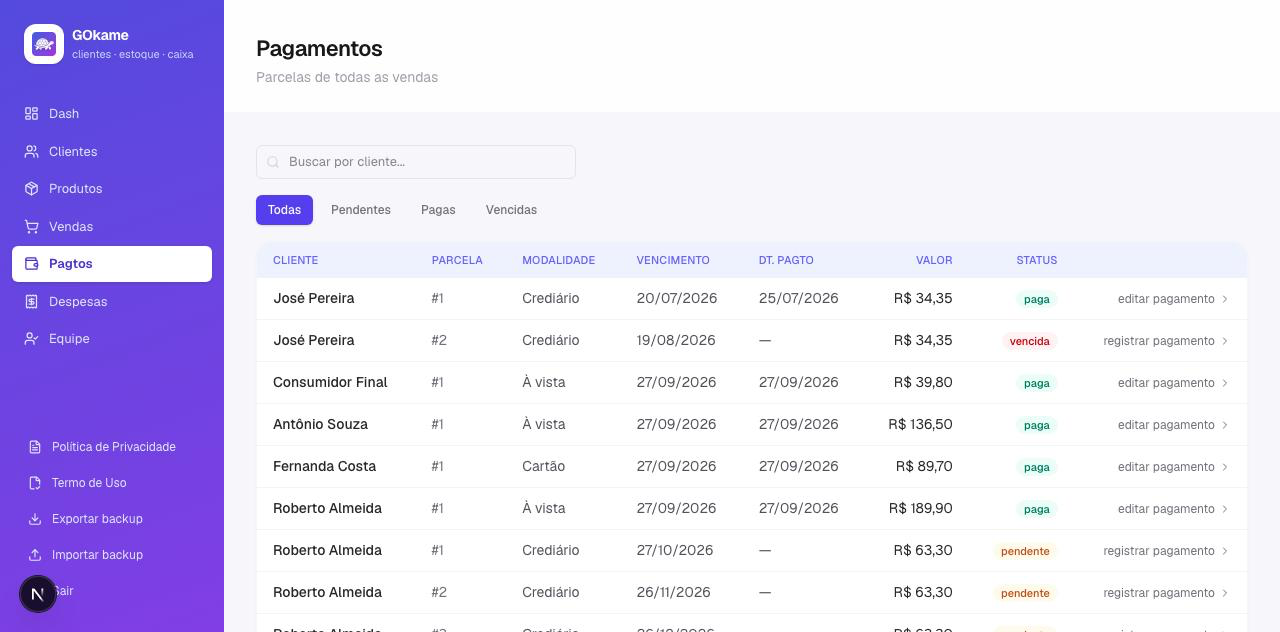Click the Importar backup upload icon

pos(35,555)
